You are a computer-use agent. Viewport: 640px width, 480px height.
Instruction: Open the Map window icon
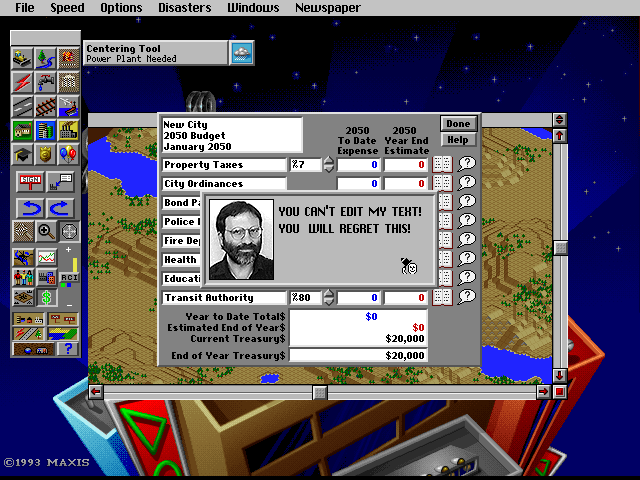(23, 257)
